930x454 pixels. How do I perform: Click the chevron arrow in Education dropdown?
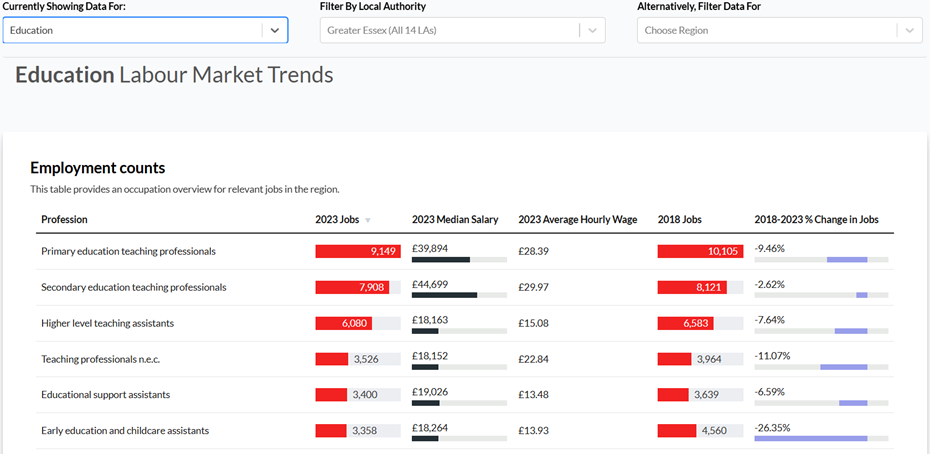[275, 30]
